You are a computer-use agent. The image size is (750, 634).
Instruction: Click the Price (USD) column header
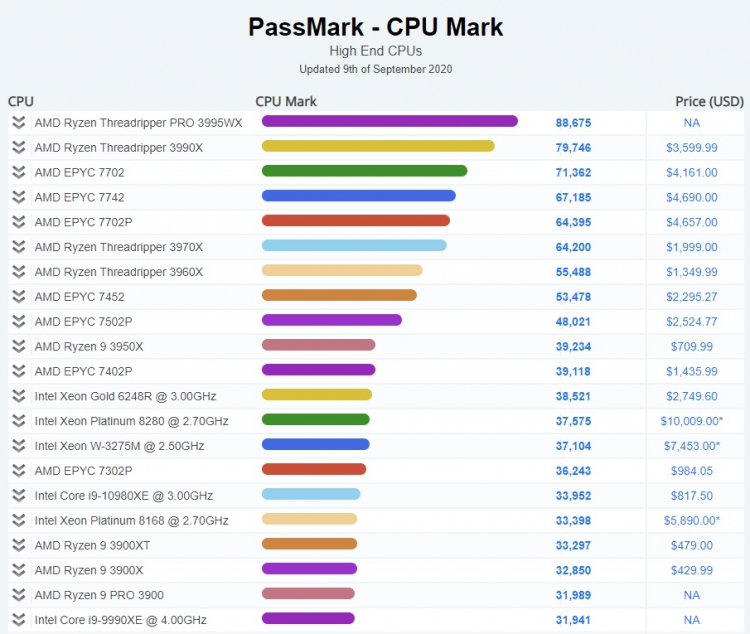[x=709, y=101]
